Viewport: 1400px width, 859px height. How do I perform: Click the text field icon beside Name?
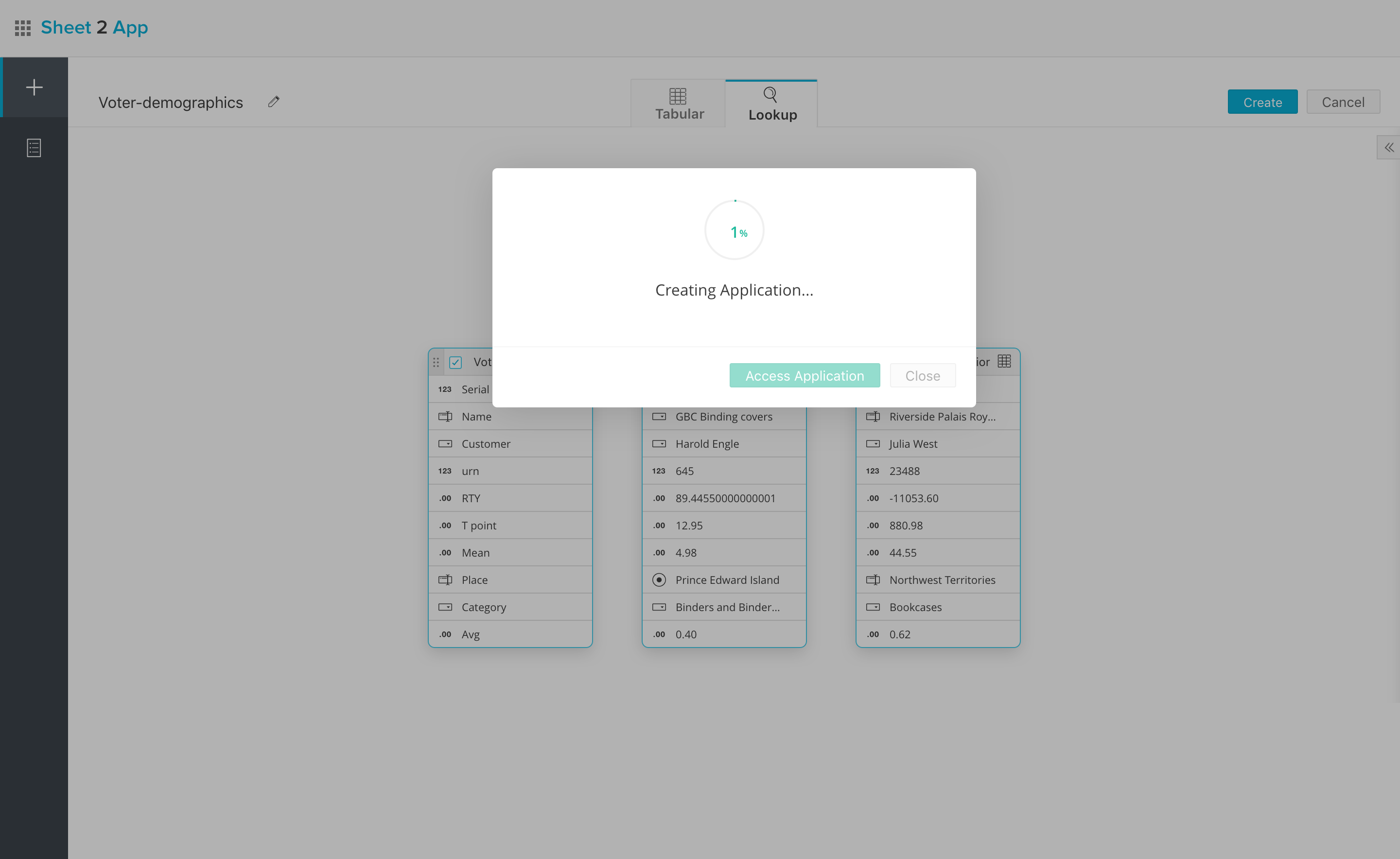click(445, 417)
